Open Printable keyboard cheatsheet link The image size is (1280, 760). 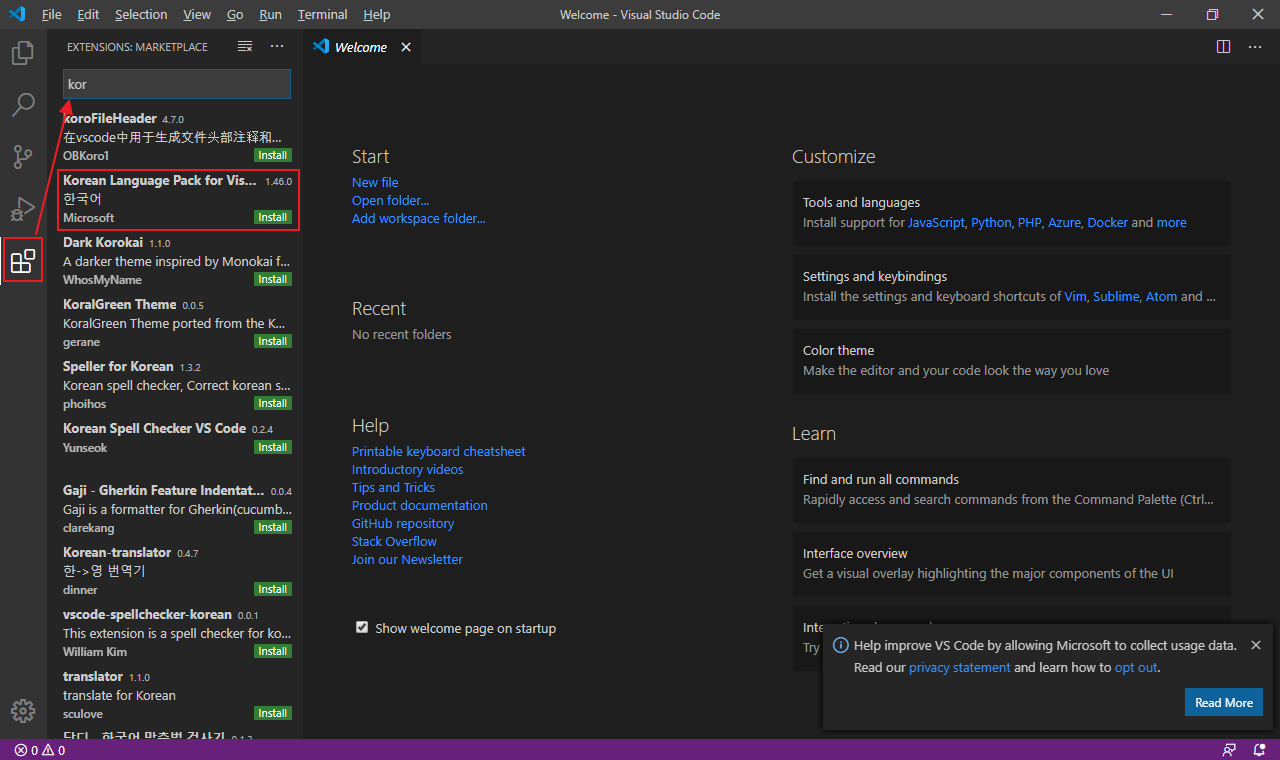click(438, 451)
